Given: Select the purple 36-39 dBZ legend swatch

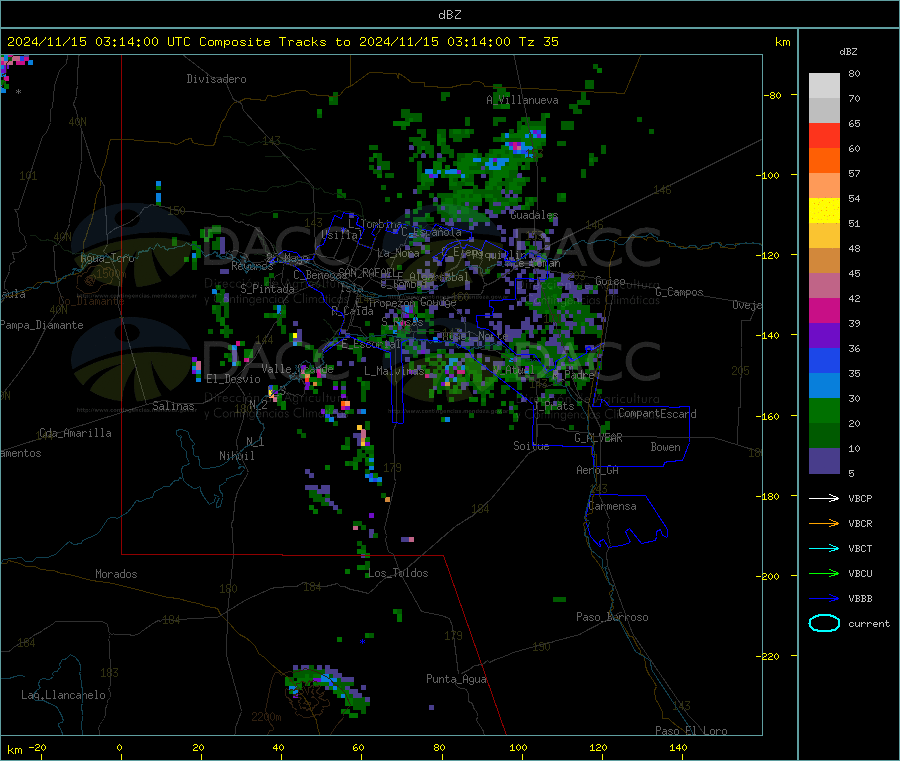Looking at the screenshot, I should click(x=824, y=336).
